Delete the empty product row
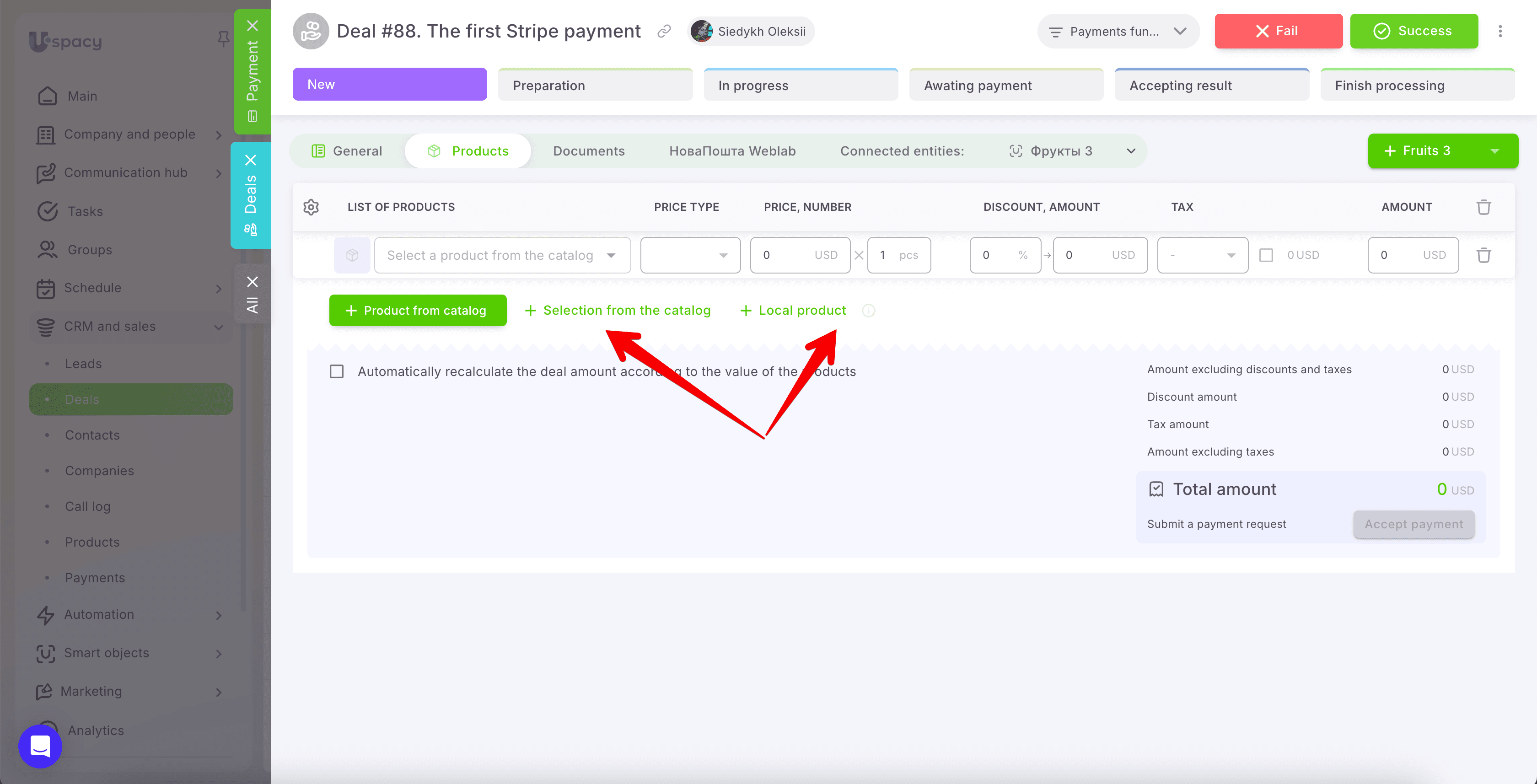 click(1484, 255)
